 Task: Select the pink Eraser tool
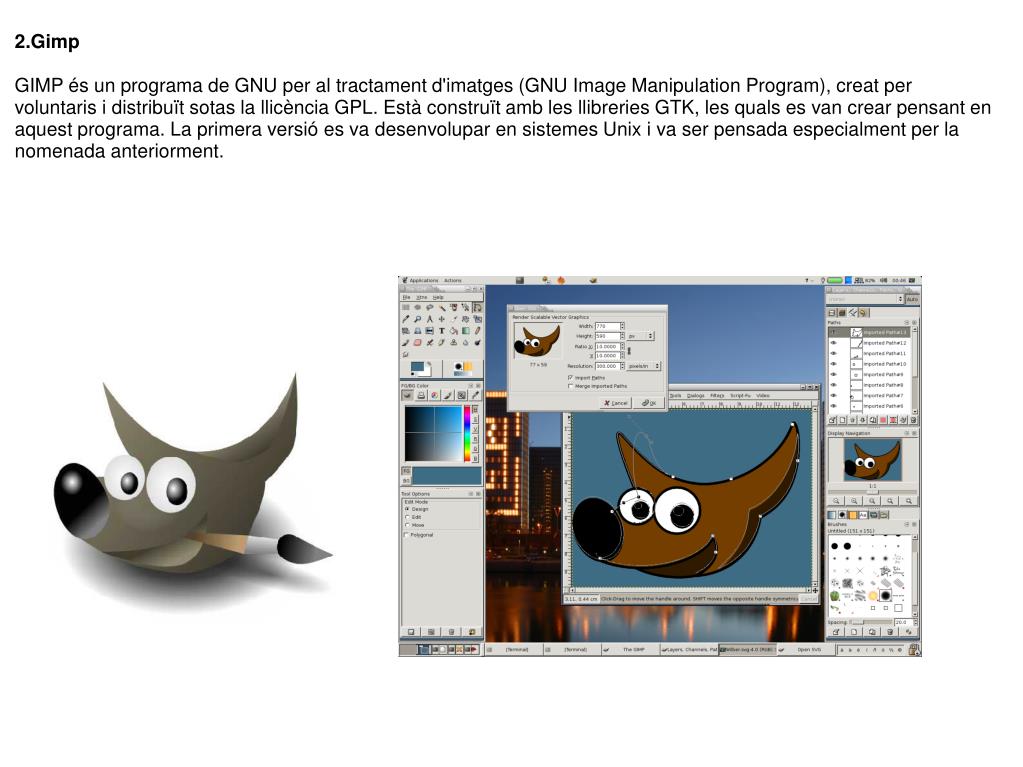pyautogui.click(x=418, y=342)
